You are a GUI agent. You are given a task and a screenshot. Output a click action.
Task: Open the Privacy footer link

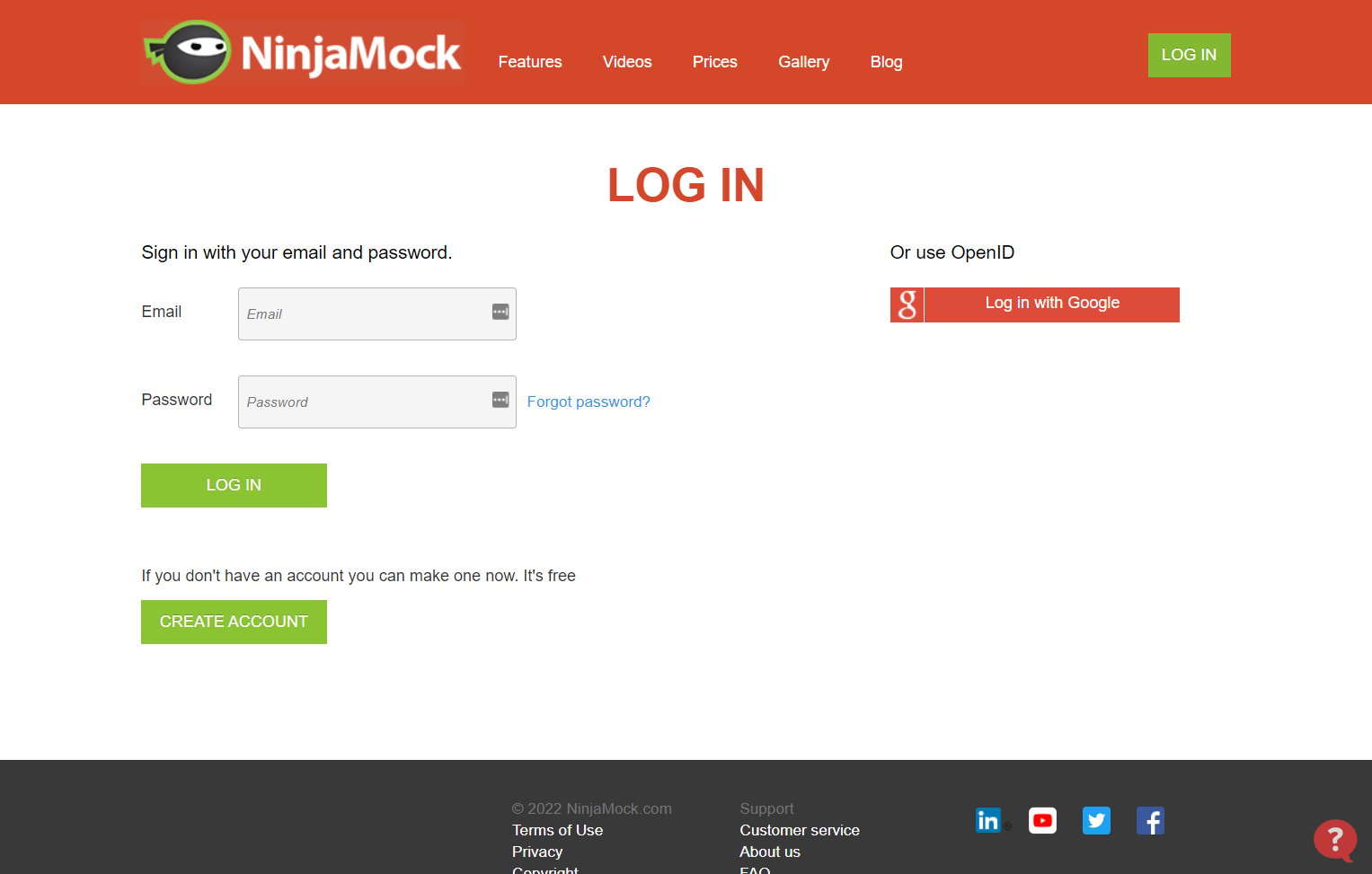pyautogui.click(x=537, y=852)
